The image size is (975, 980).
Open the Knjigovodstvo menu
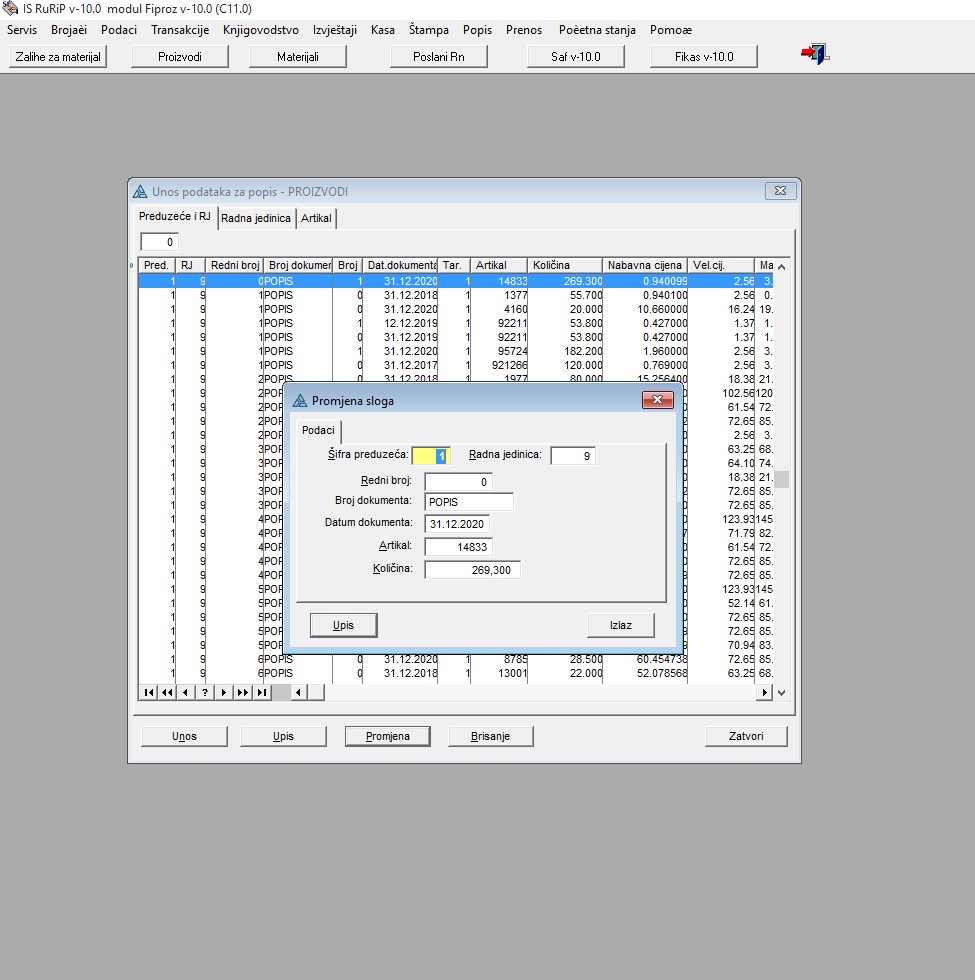pyautogui.click(x=260, y=30)
